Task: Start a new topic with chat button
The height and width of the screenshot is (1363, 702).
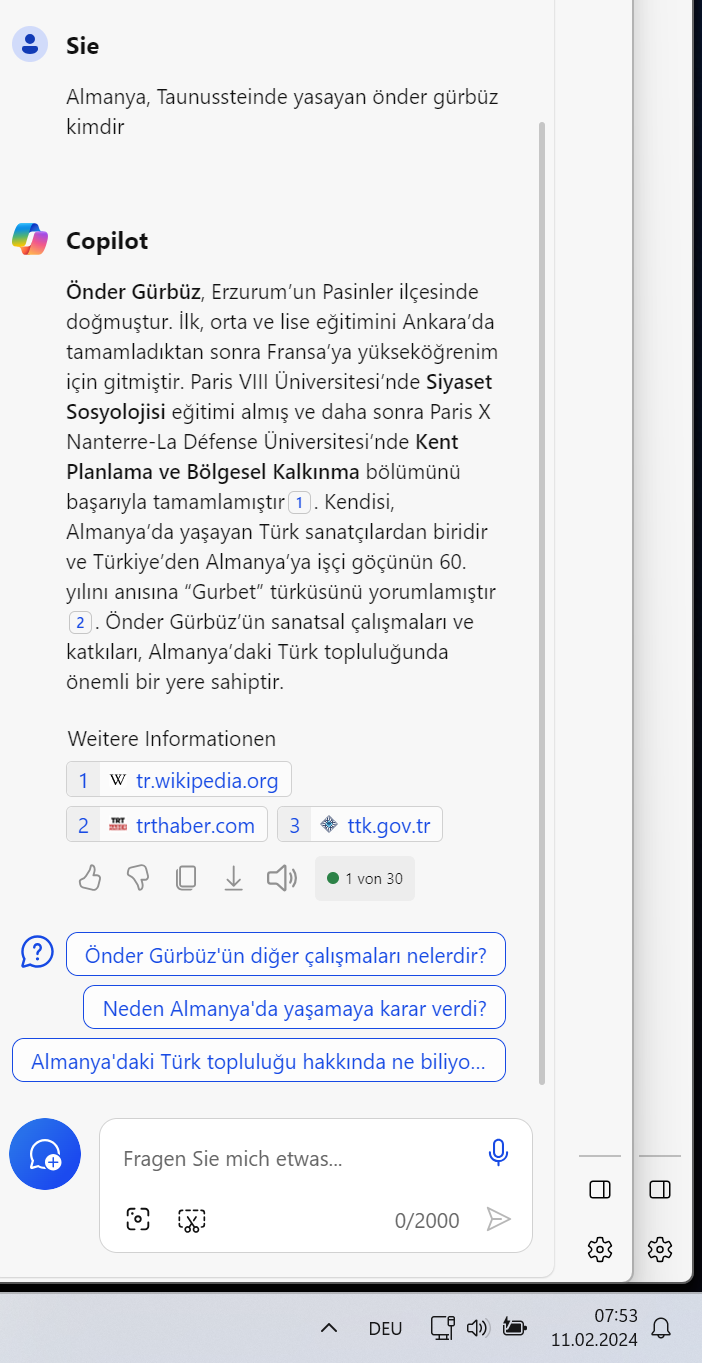Action: [45, 1154]
